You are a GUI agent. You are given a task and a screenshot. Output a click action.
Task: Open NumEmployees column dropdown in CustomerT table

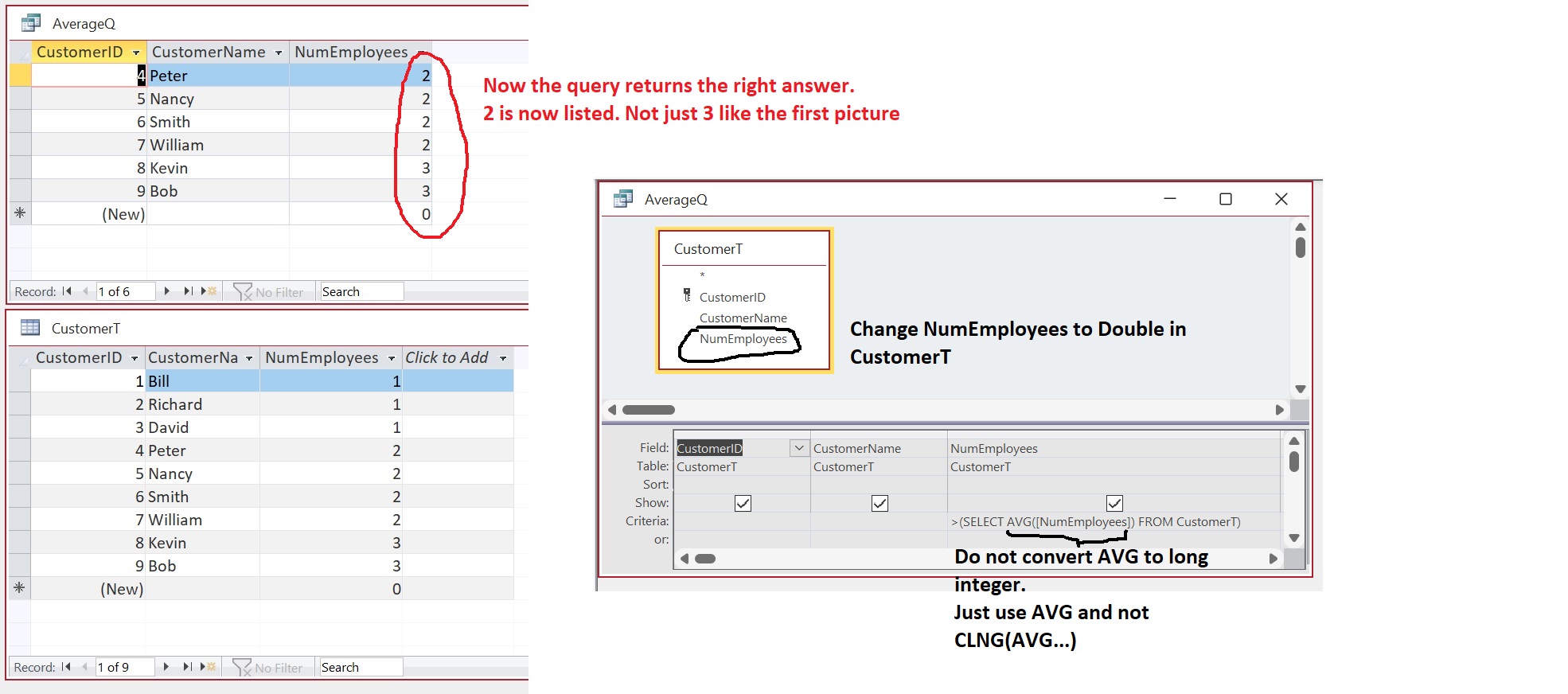tap(392, 358)
